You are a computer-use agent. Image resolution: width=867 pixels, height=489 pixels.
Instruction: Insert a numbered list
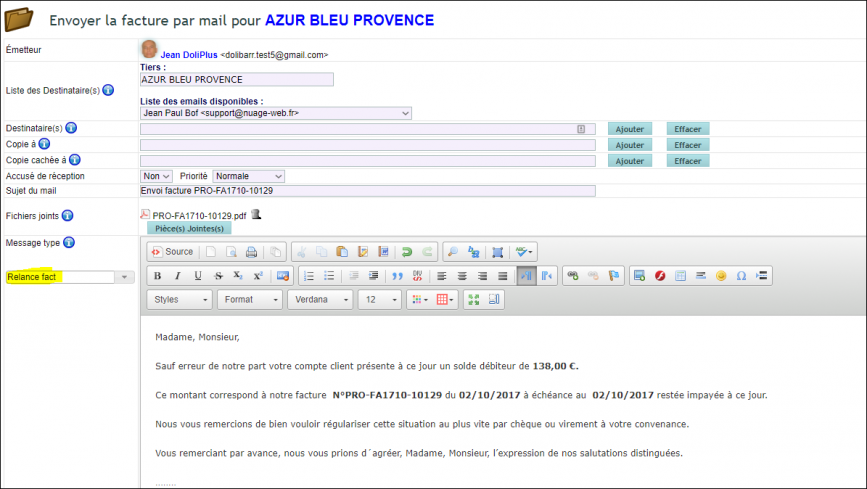coord(309,275)
